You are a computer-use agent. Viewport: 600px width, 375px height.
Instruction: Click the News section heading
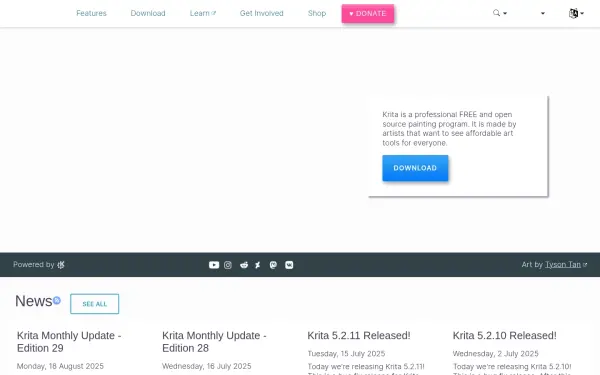pos(34,301)
